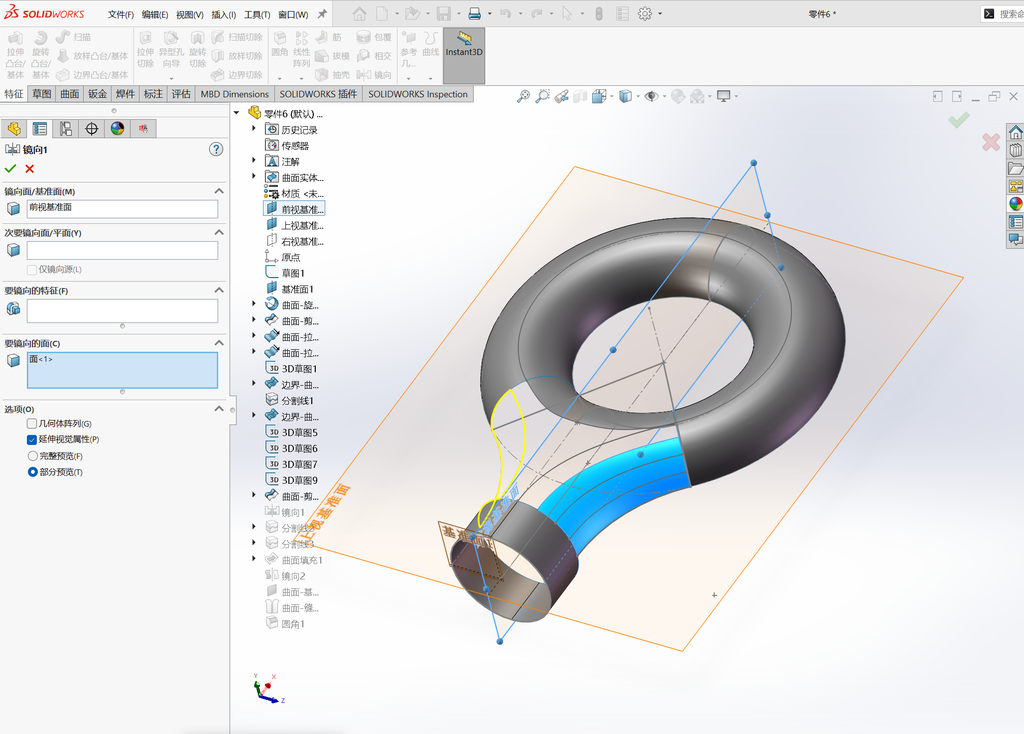Collapse the 要镜向的特征 section
Screen dimensions: 1024x734
[x=219, y=290]
